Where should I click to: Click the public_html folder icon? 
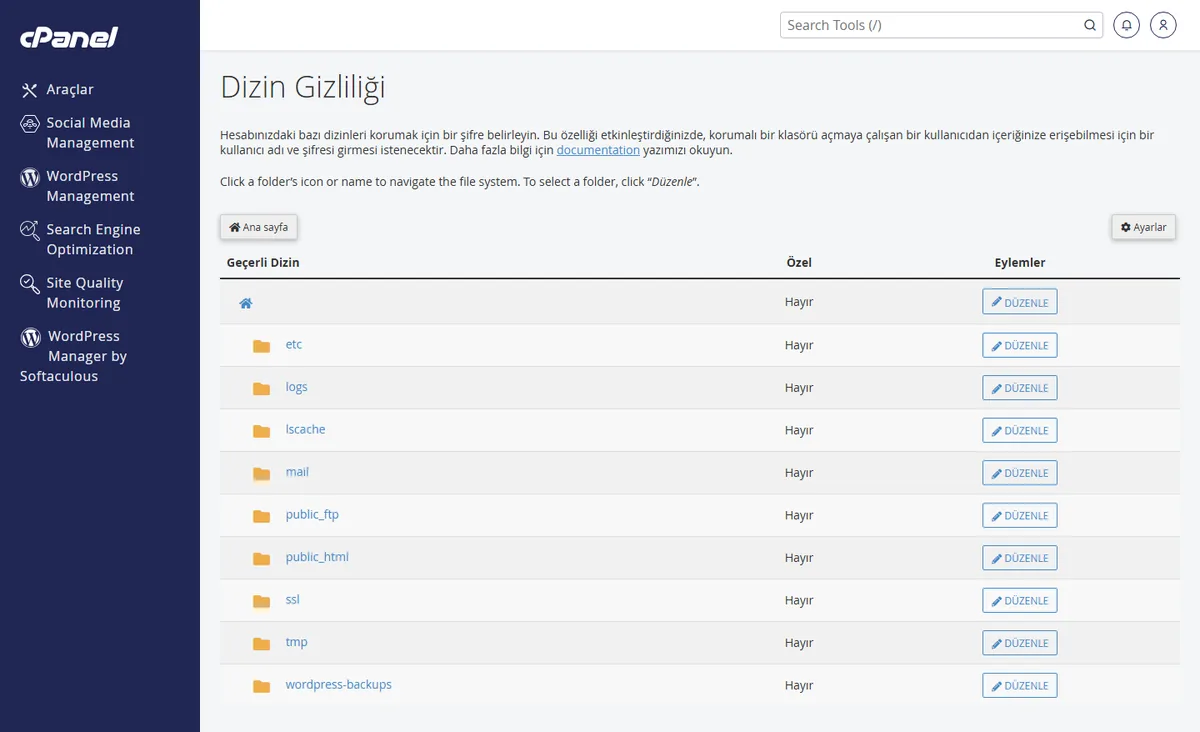coord(262,558)
